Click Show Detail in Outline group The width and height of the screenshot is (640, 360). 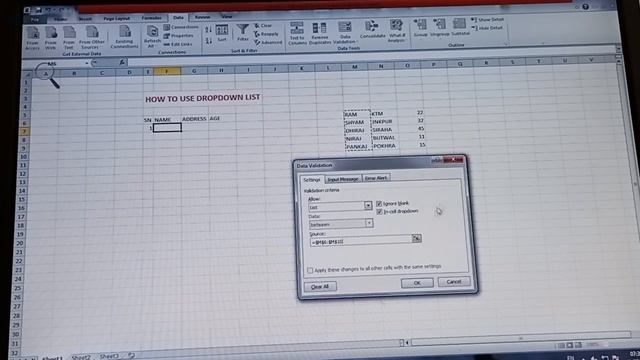tap(488, 20)
